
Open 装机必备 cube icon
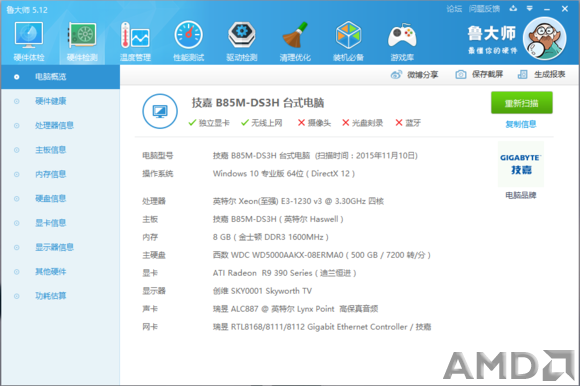coord(348,35)
